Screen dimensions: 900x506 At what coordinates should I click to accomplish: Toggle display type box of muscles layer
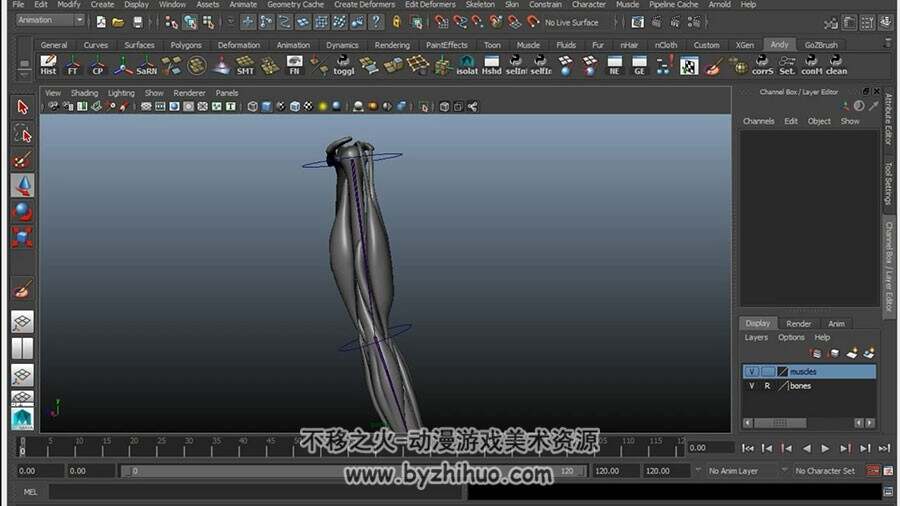pyautogui.click(x=767, y=372)
